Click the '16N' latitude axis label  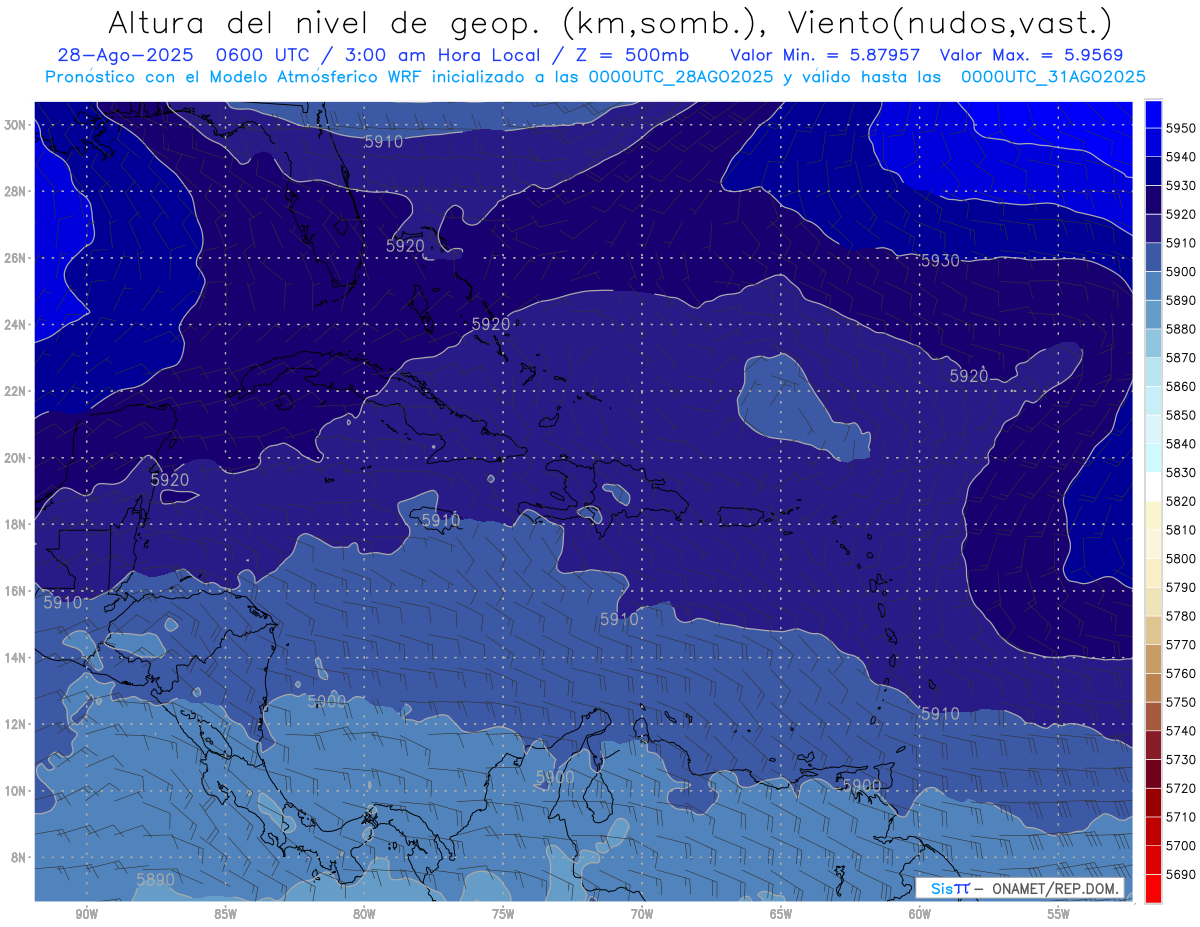[x=15, y=591]
